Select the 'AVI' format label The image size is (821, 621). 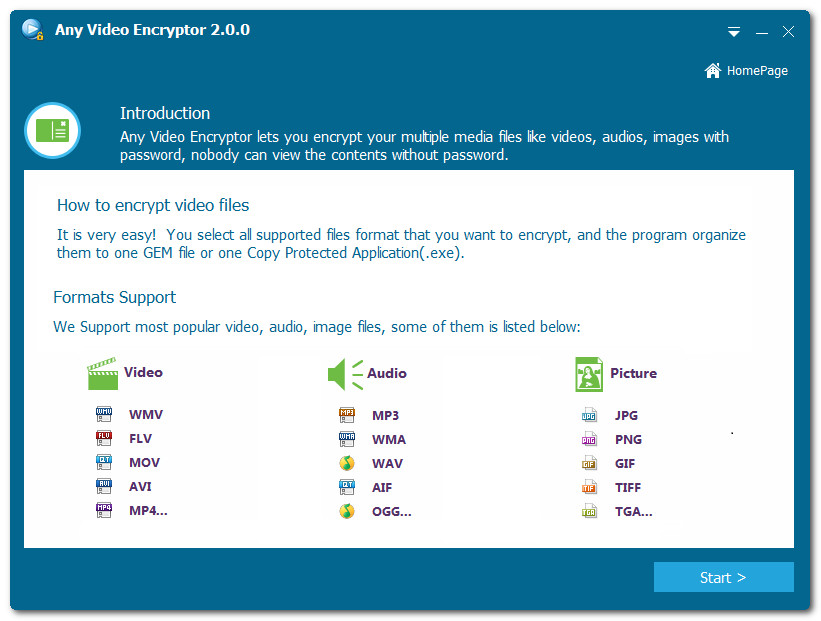tap(140, 487)
